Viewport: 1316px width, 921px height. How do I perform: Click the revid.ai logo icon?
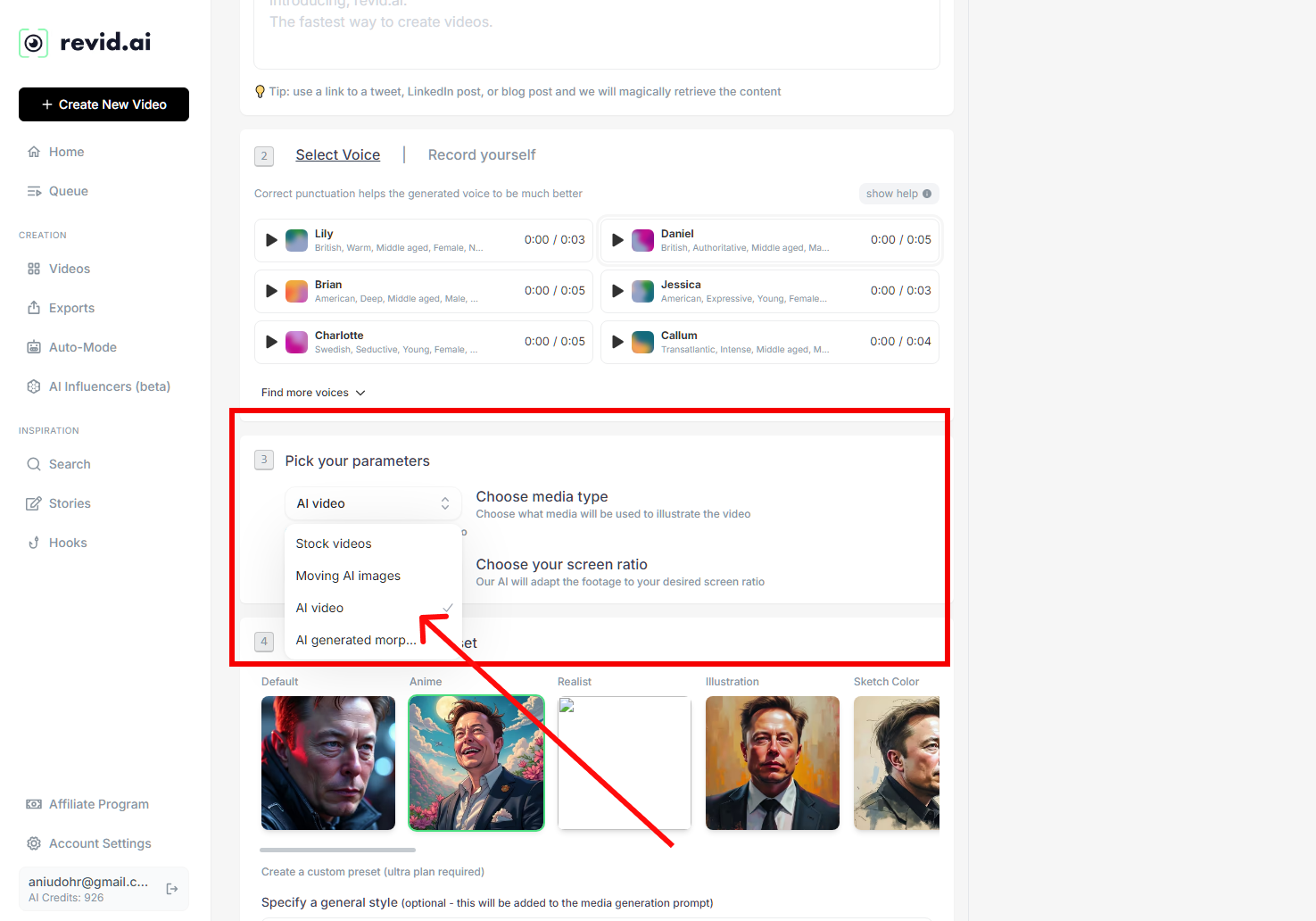point(34,43)
